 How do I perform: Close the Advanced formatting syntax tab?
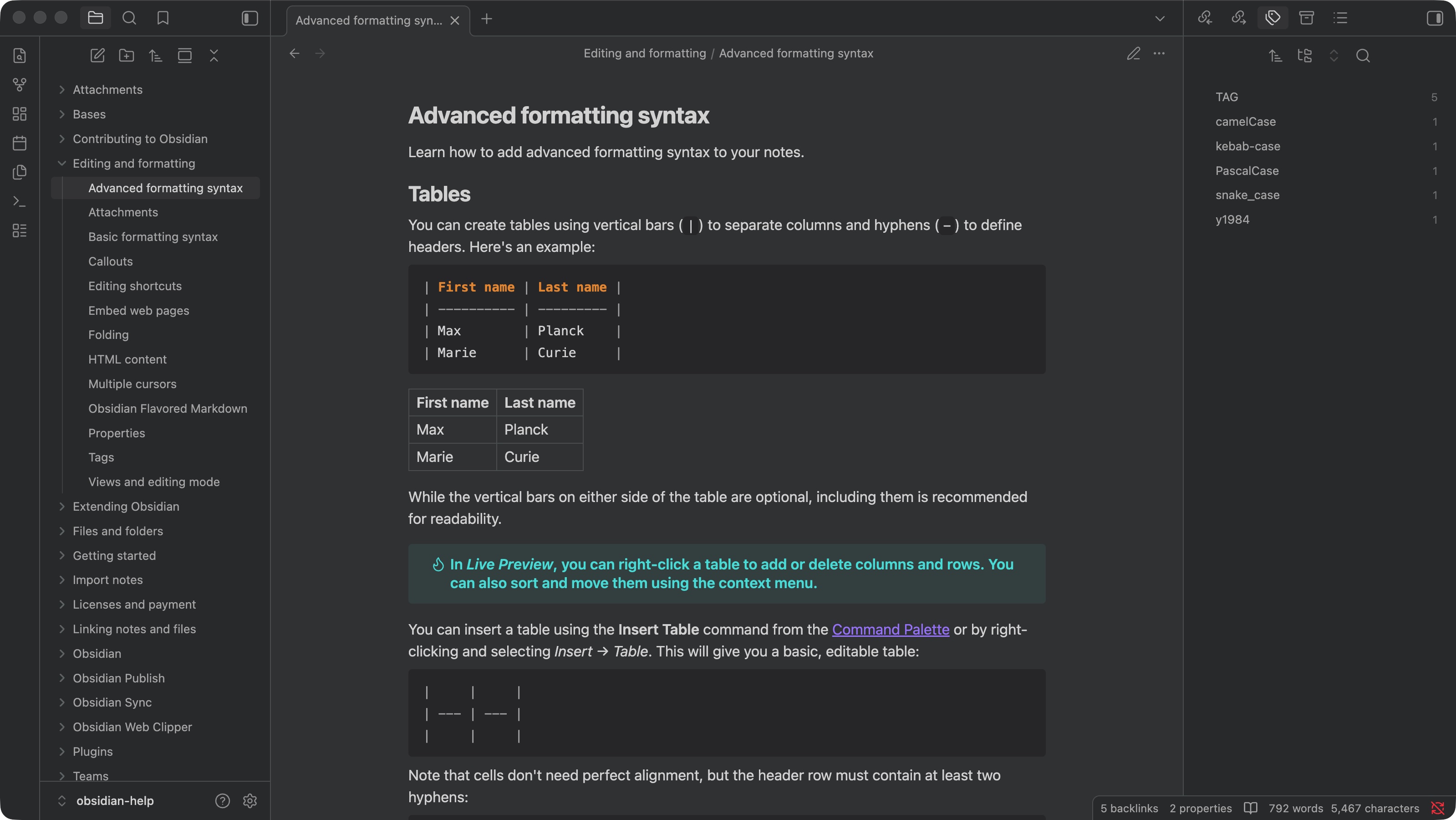455,20
